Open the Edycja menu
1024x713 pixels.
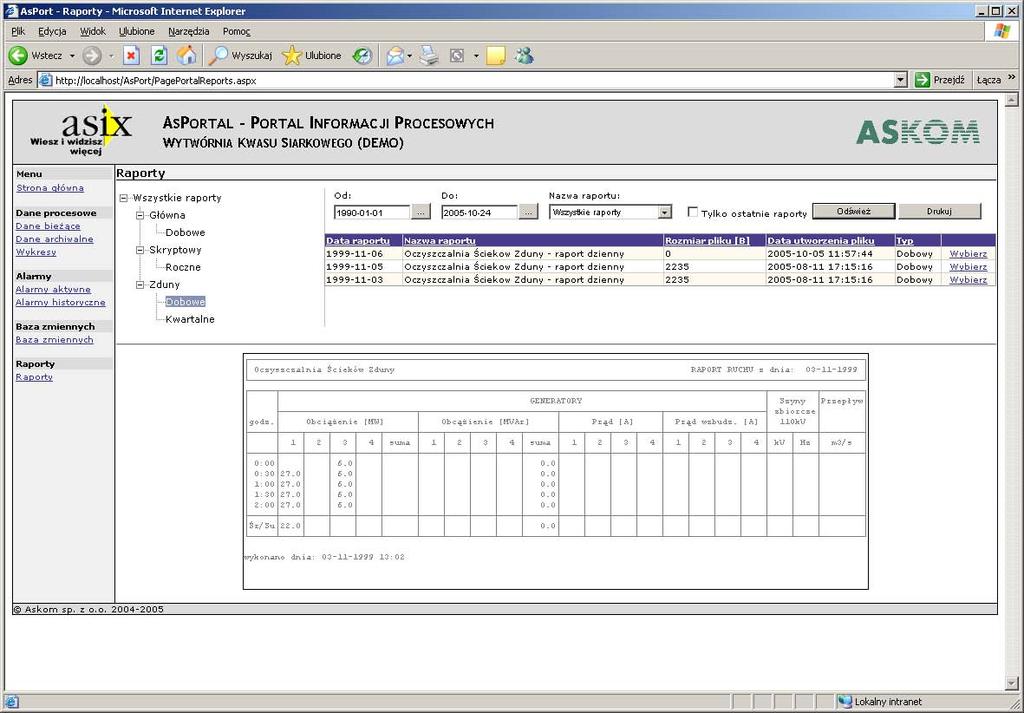point(52,31)
